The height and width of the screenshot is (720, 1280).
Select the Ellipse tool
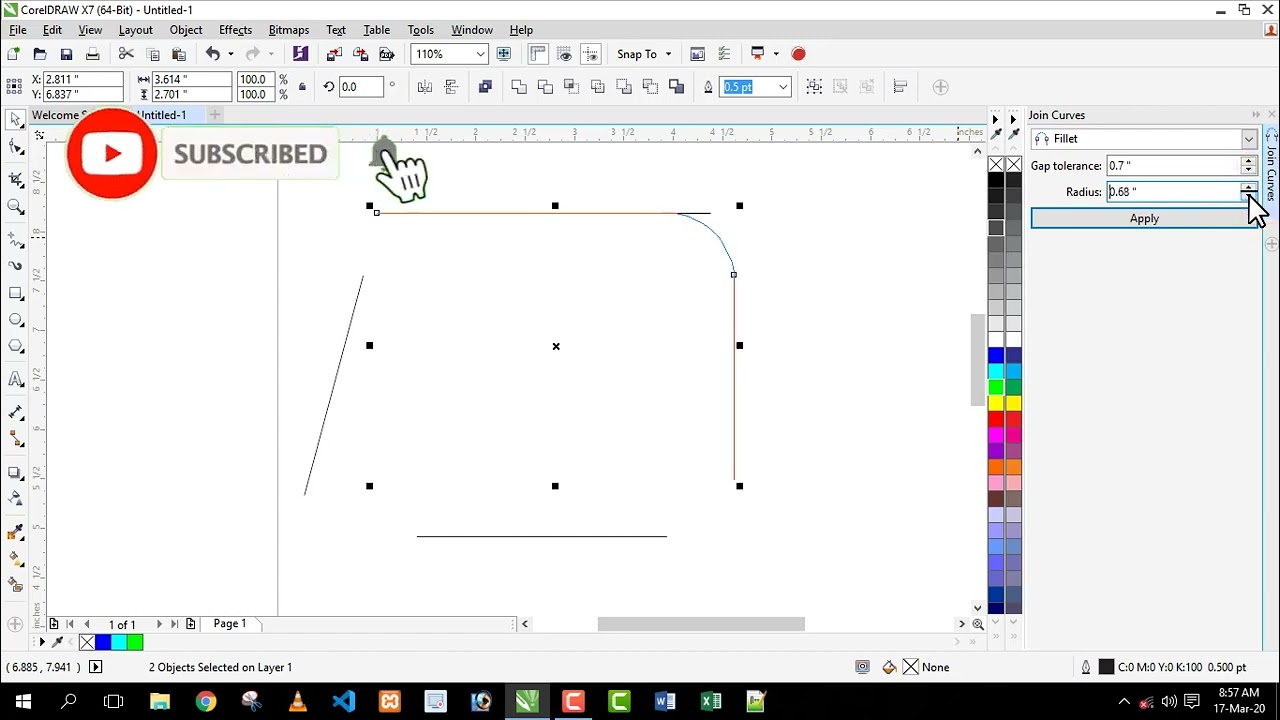[x=16, y=320]
